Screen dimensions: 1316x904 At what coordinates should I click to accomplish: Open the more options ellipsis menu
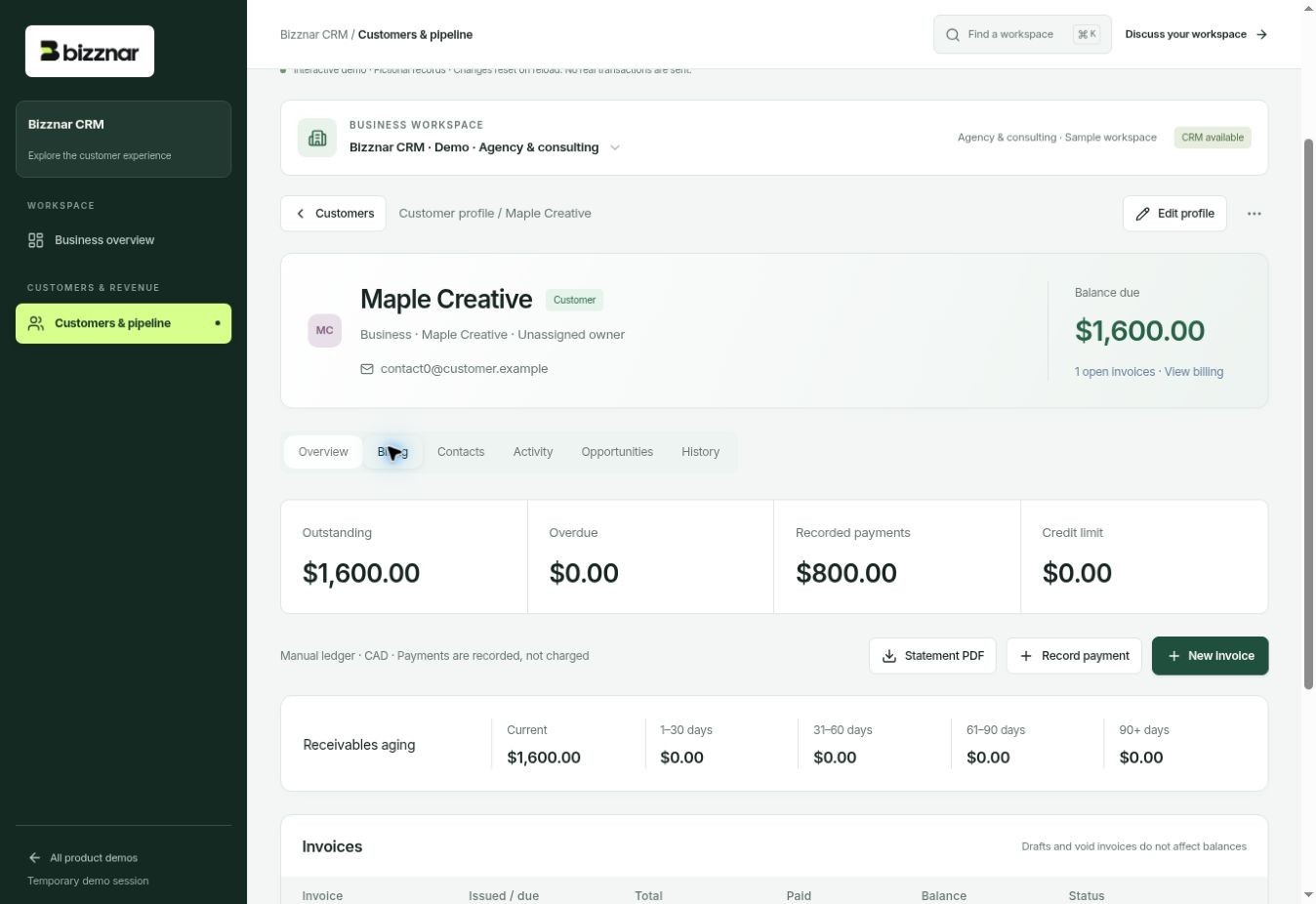[1254, 214]
